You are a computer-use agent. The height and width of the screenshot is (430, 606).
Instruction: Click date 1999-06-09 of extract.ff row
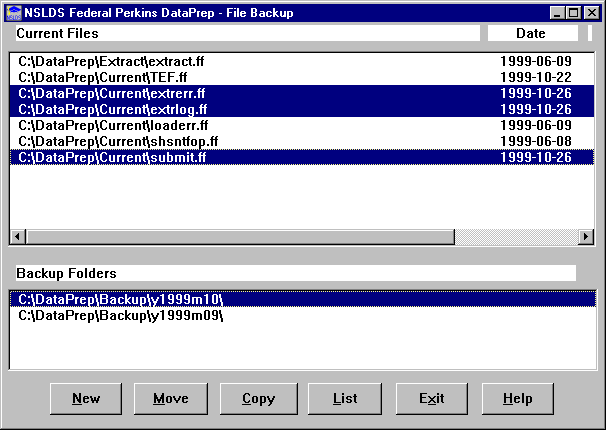click(536, 61)
